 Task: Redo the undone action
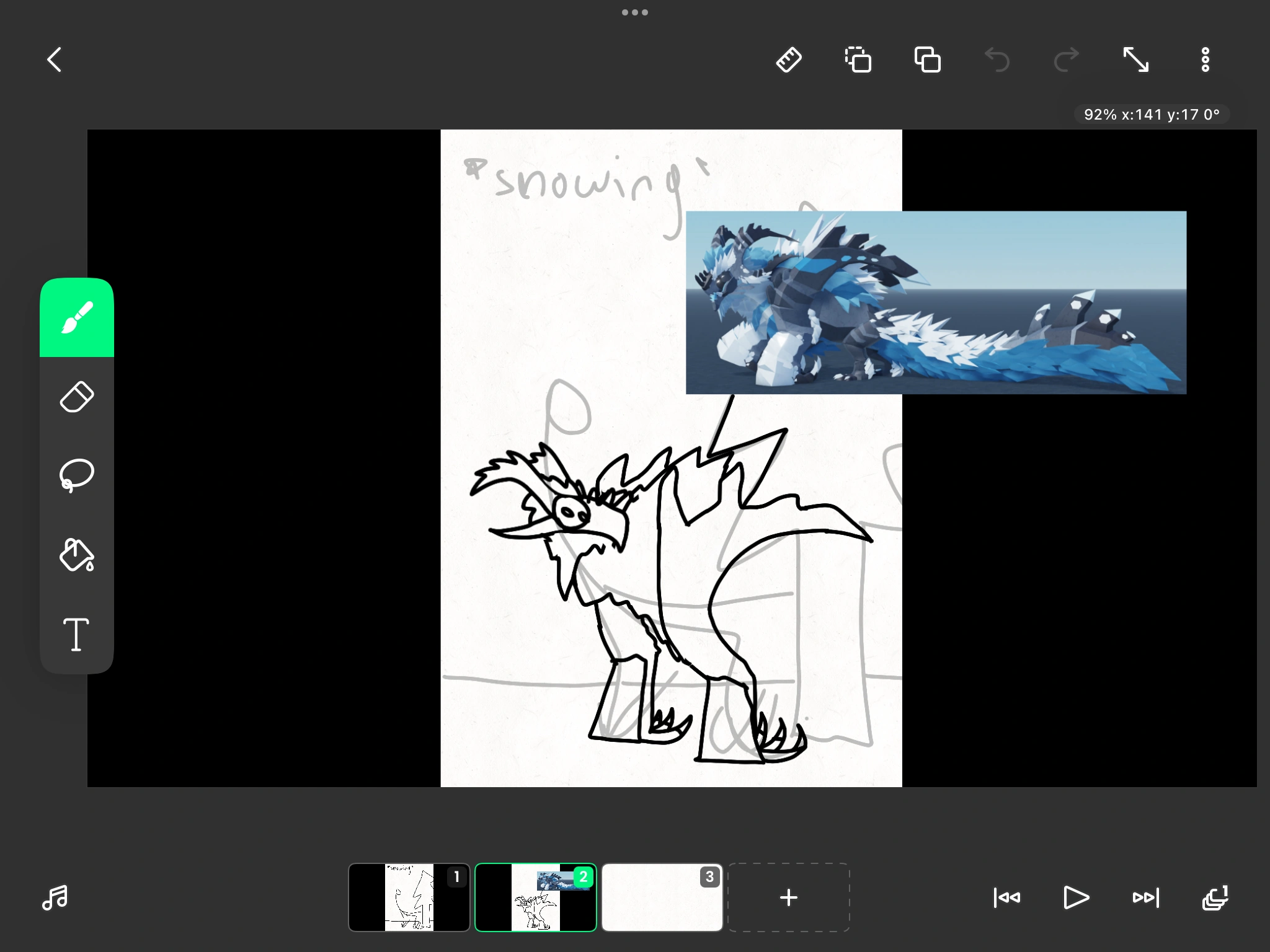(x=1065, y=60)
